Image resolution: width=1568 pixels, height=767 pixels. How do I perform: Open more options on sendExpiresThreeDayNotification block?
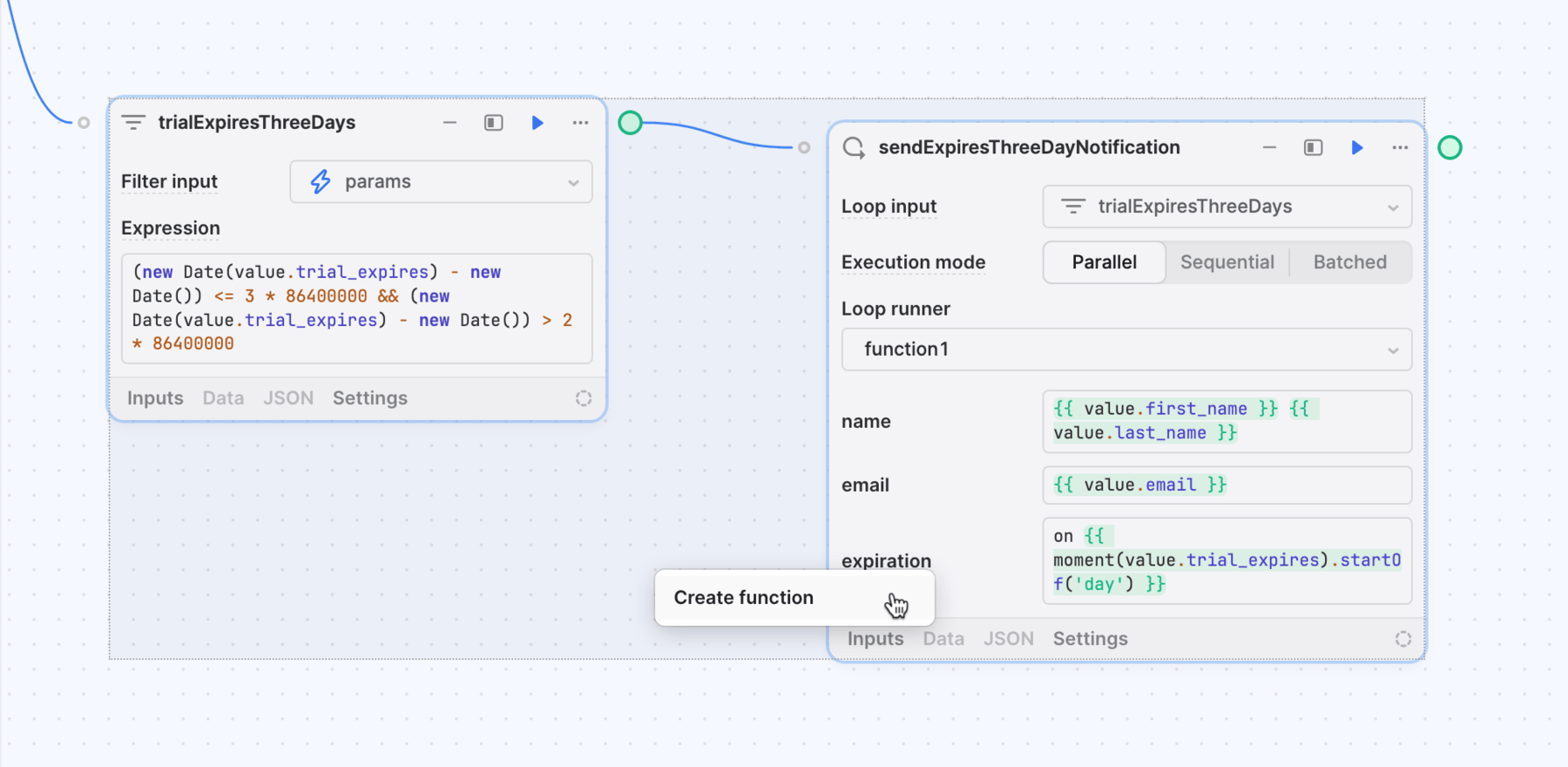click(1400, 148)
